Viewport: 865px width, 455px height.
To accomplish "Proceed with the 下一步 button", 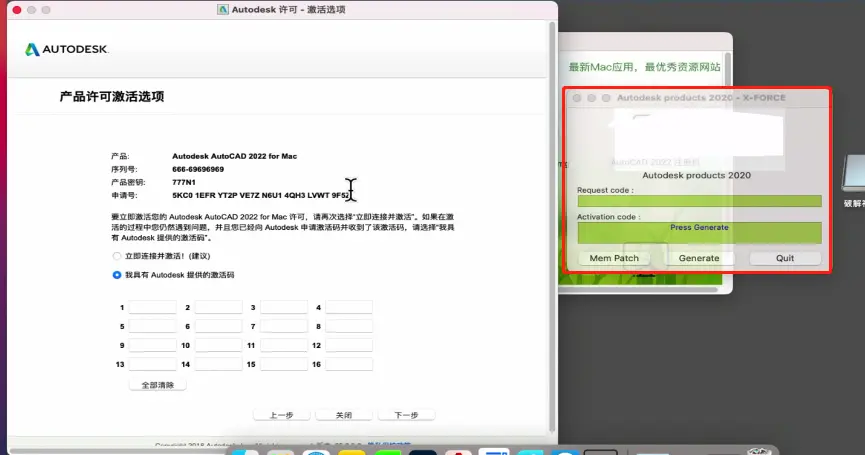I will tap(407, 415).
